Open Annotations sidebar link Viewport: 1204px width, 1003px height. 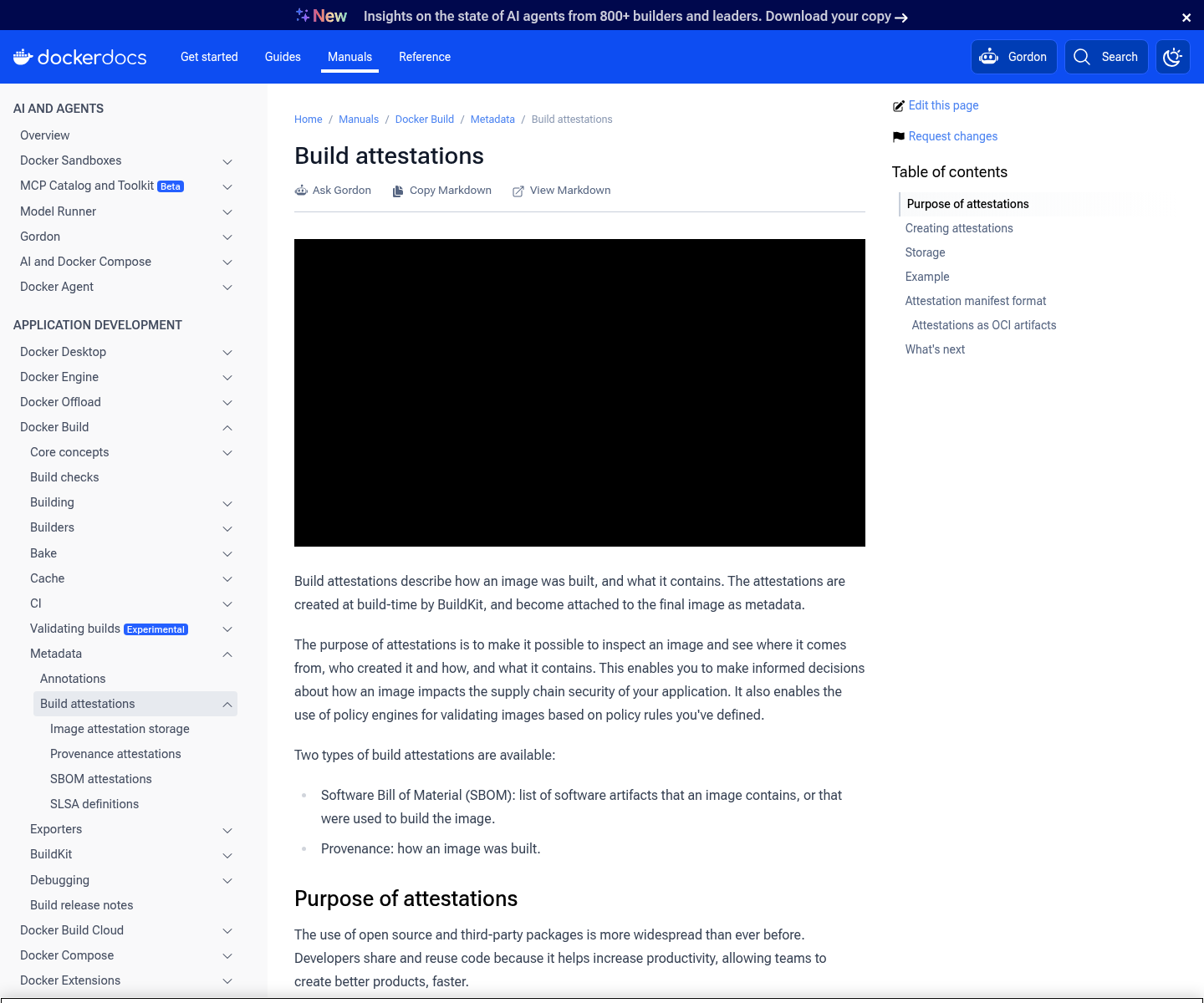pyautogui.click(x=73, y=679)
